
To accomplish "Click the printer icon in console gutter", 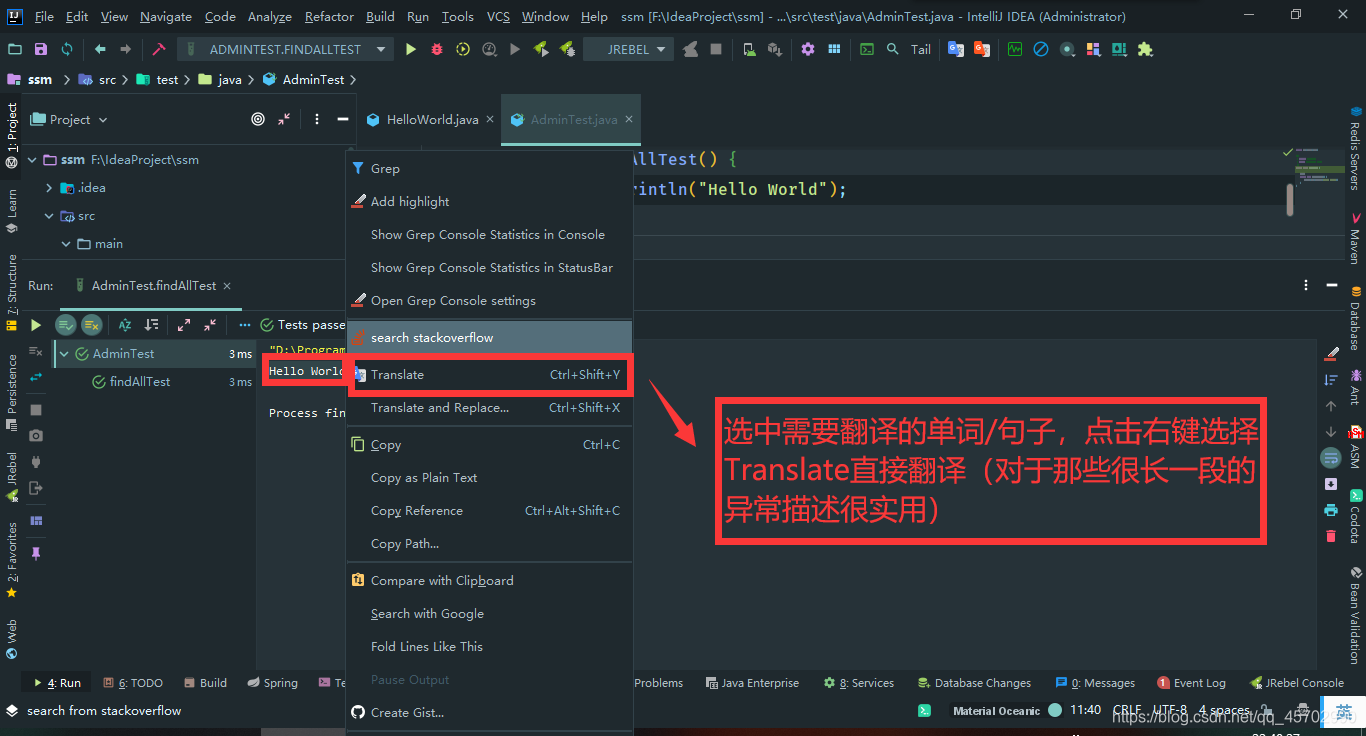I will tap(1331, 510).
